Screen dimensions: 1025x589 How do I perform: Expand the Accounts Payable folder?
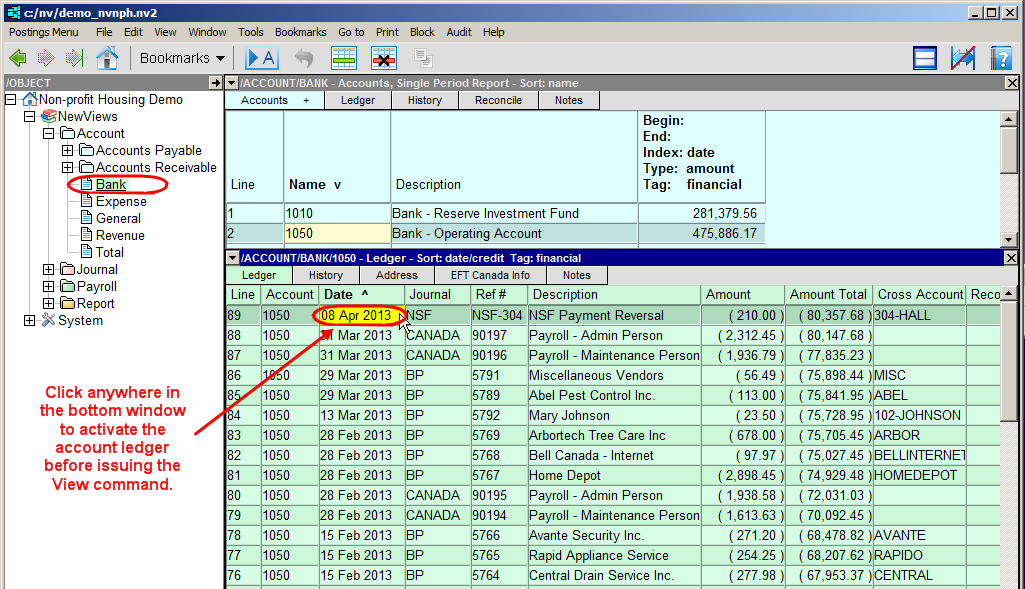point(68,150)
